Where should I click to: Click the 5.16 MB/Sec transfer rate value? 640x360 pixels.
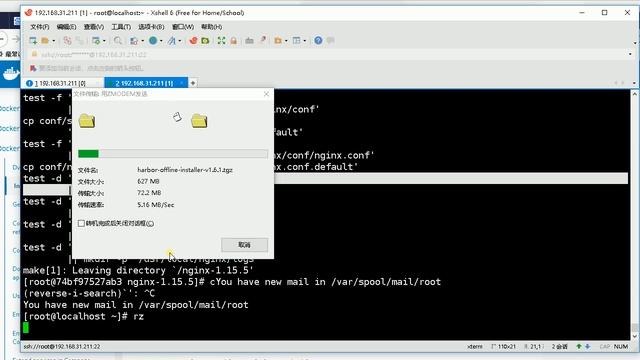pos(156,205)
